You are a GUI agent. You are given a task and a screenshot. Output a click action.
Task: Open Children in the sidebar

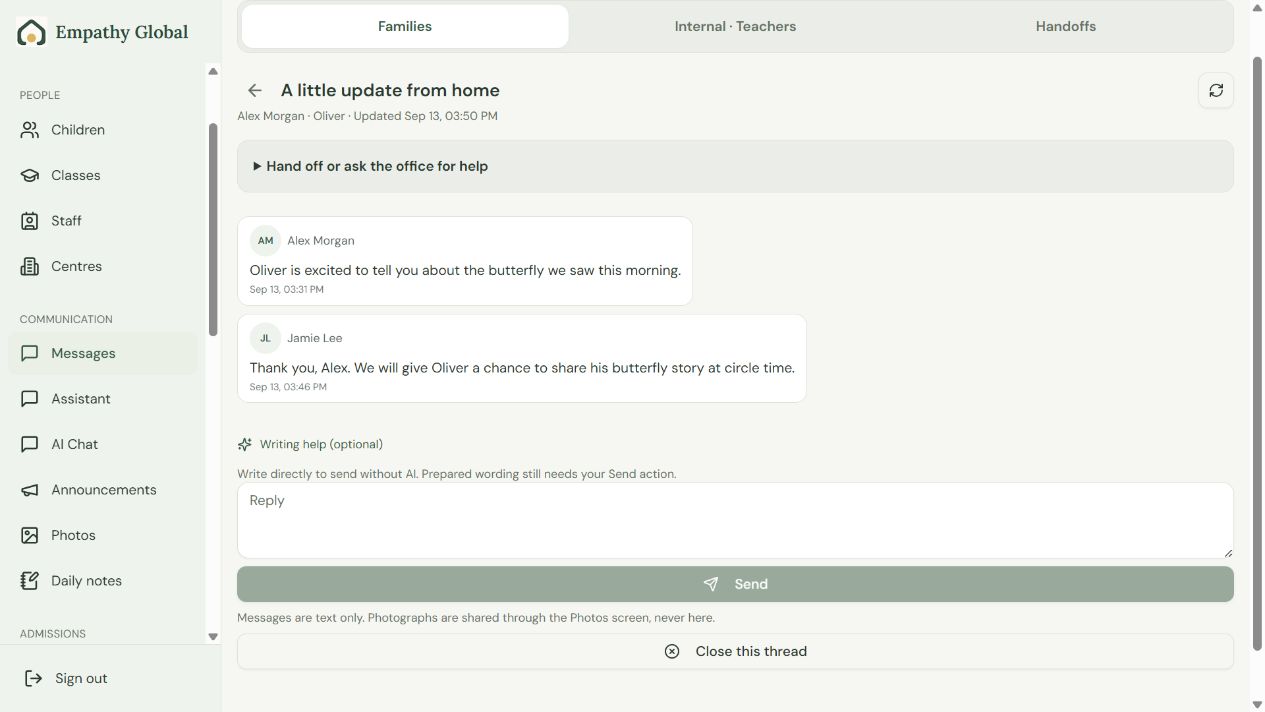103,130
